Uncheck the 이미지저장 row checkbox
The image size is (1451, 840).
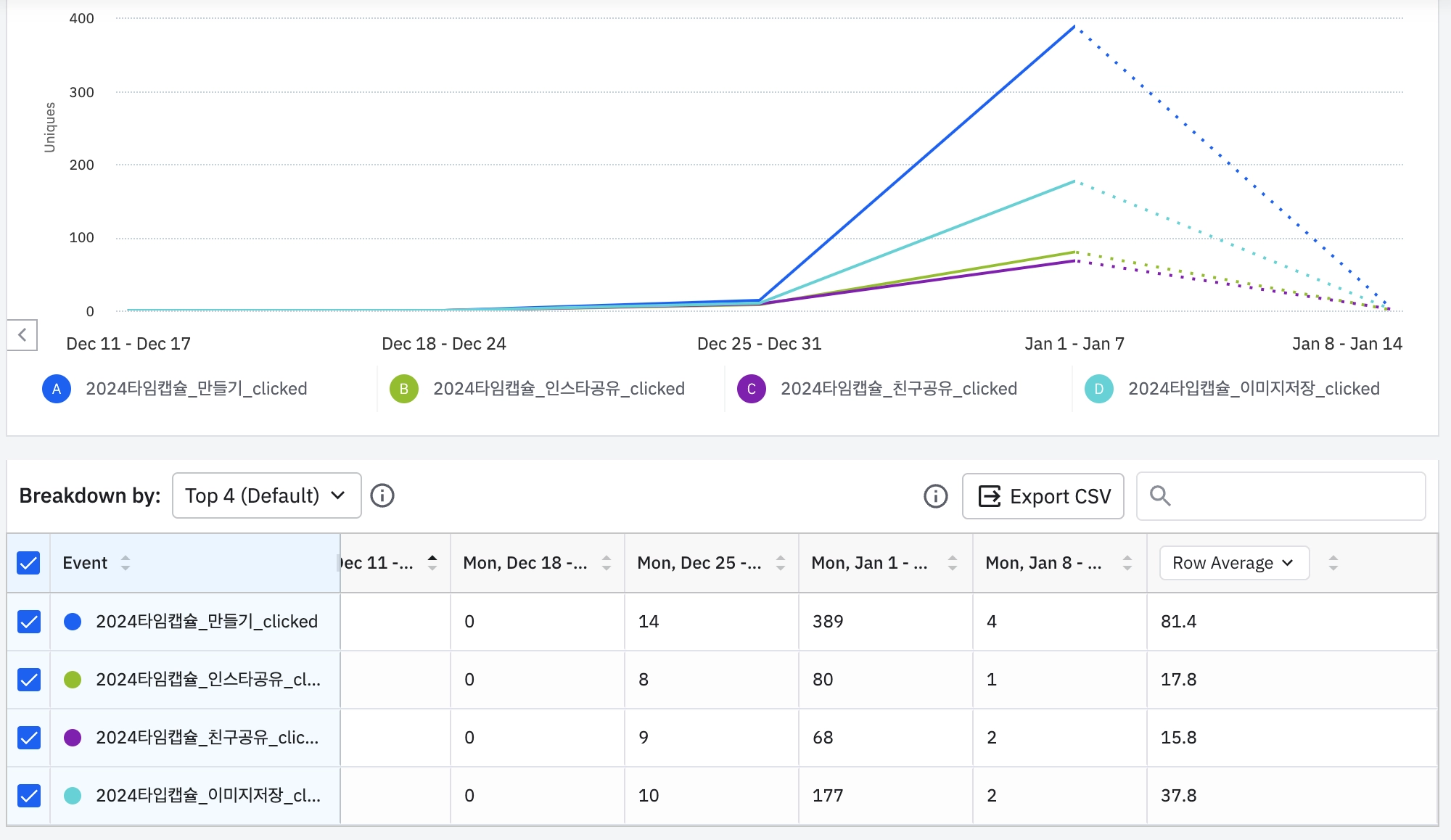pos(28,796)
